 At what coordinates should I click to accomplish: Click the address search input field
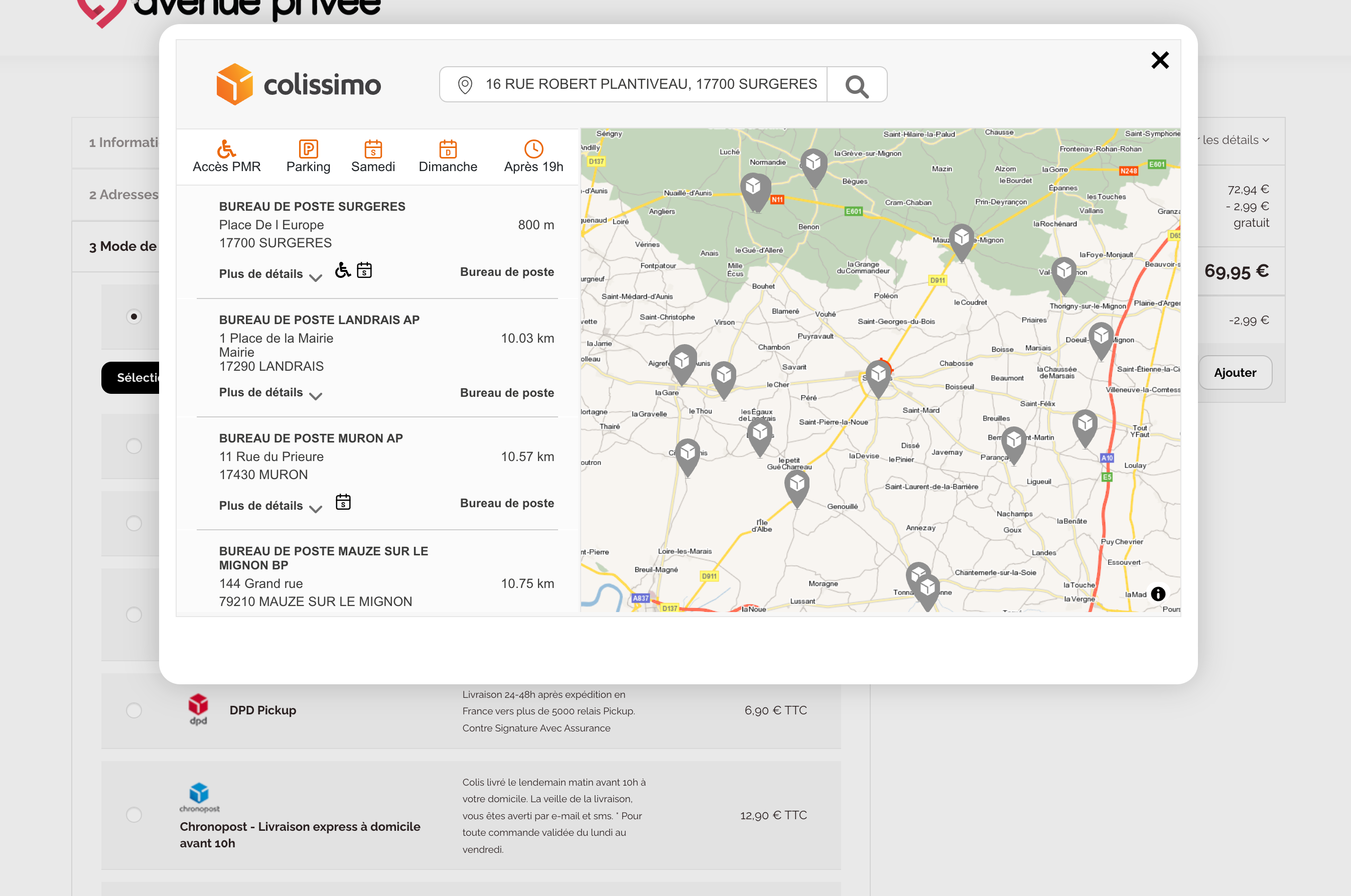tap(633, 85)
